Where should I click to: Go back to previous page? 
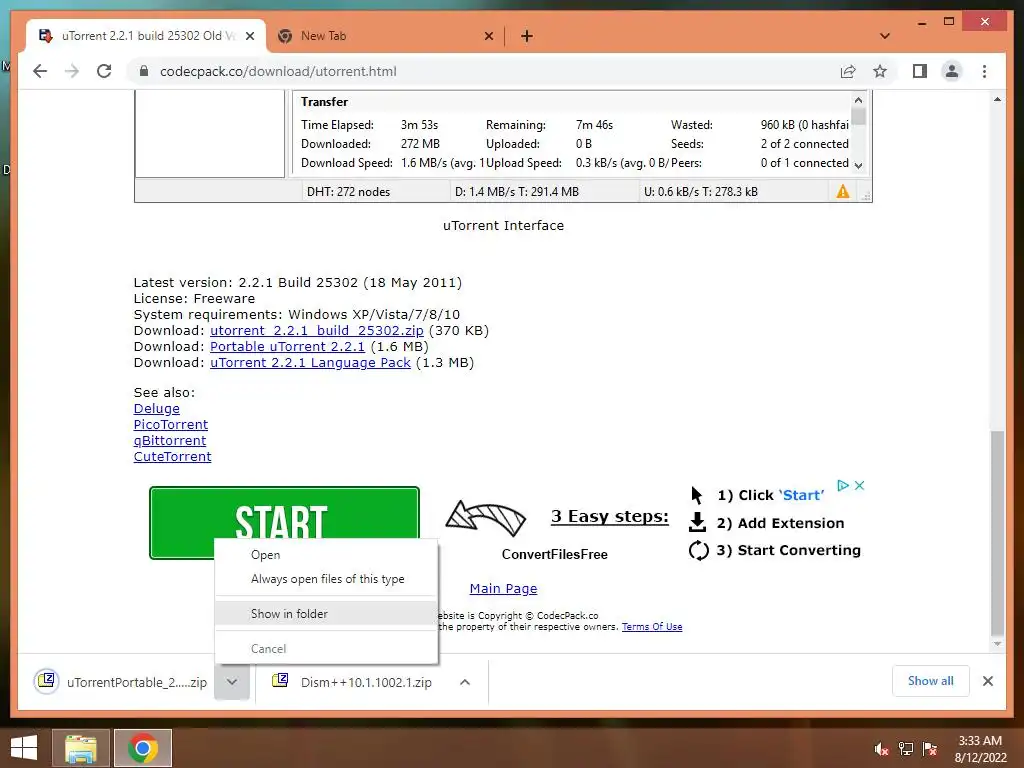40,71
